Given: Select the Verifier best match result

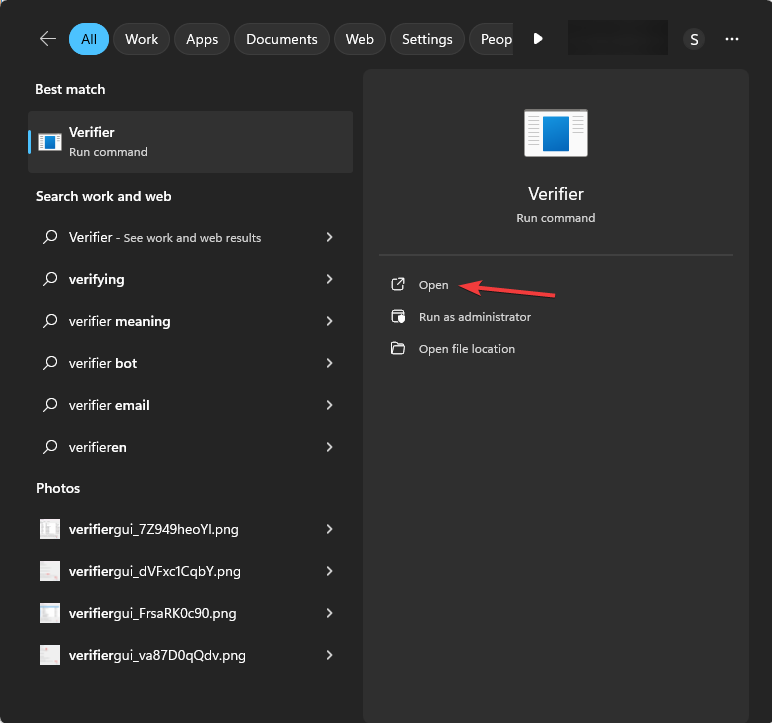Looking at the screenshot, I should point(190,142).
